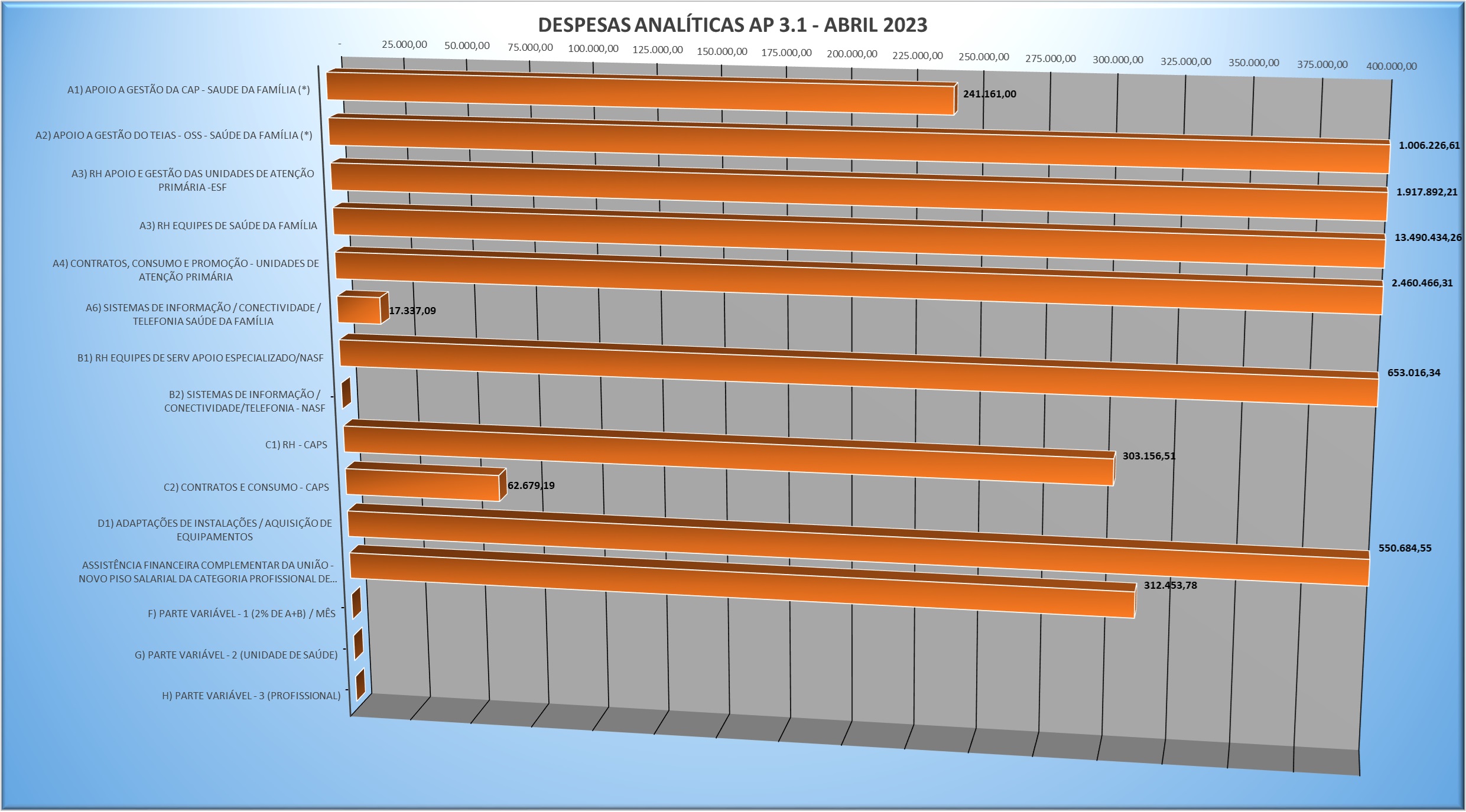The image size is (1466, 812).
Task: Click the 550.684,55 data label
Action: pyautogui.click(x=1405, y=548)
